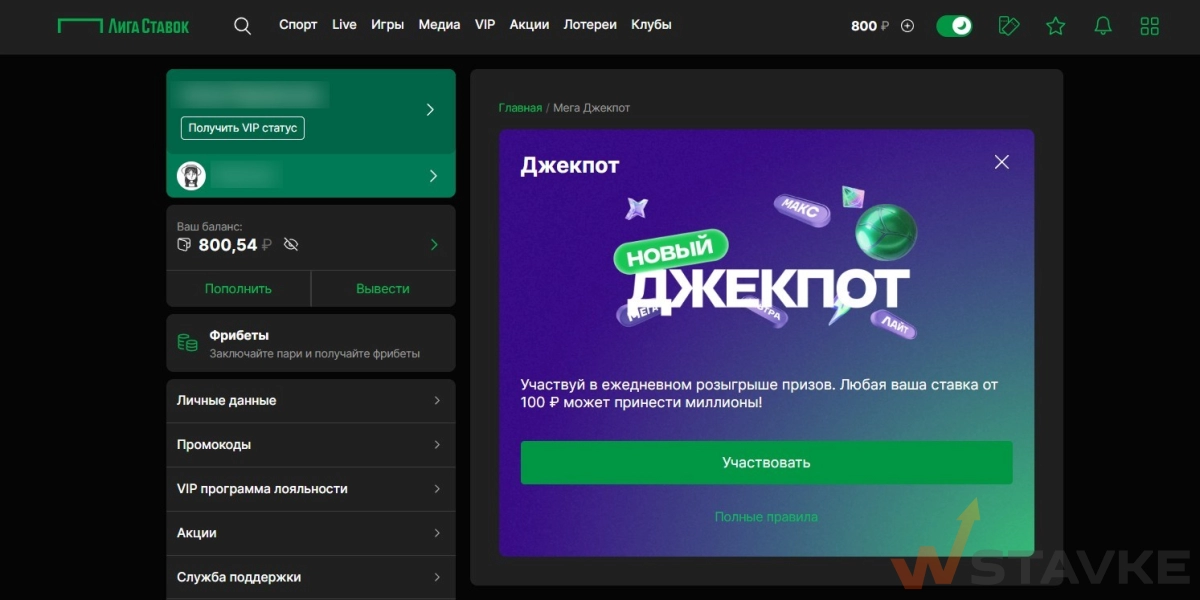Select Клубы in the top menu

pos(651,25)
